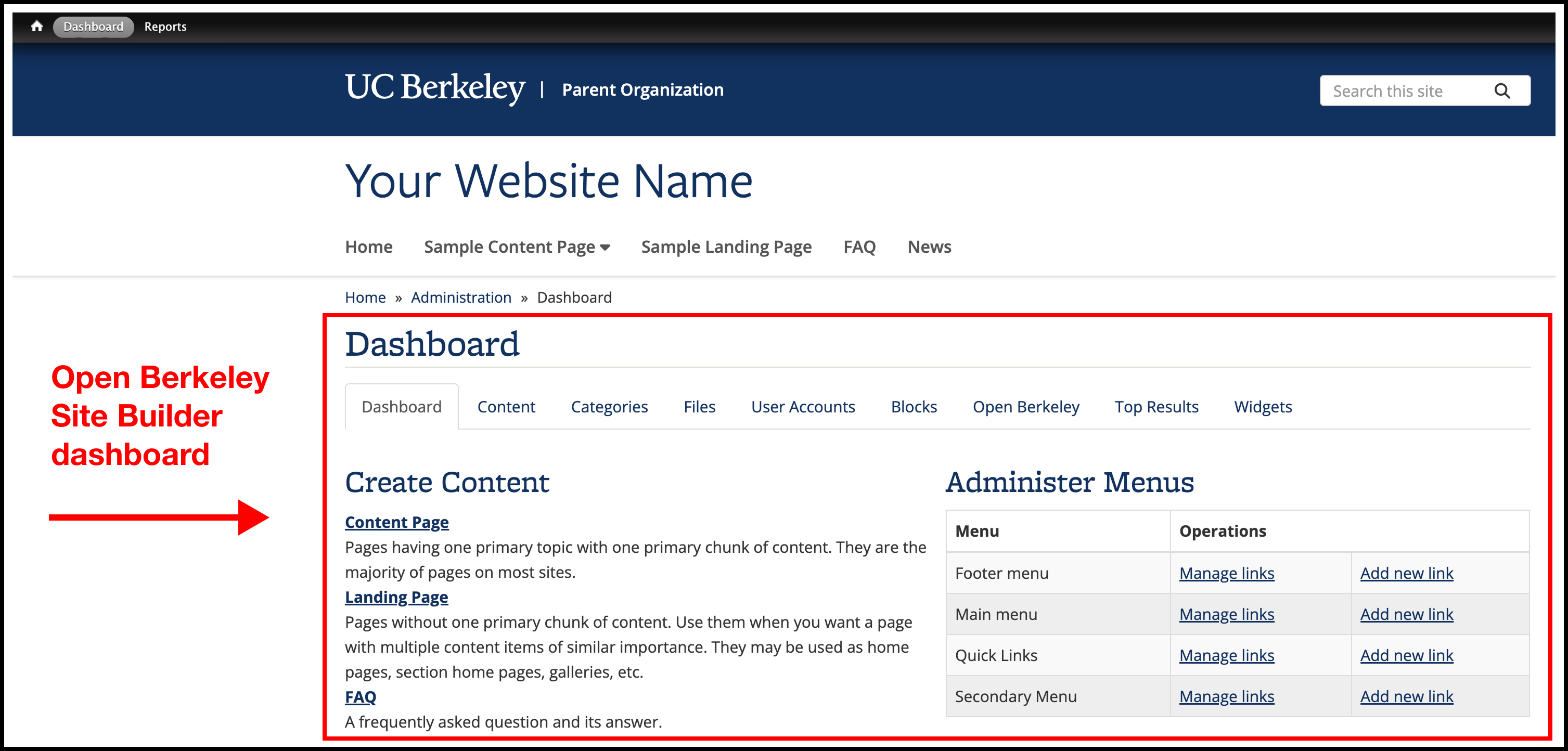Add new link to Quick Links

click(x=1407, y=655)
